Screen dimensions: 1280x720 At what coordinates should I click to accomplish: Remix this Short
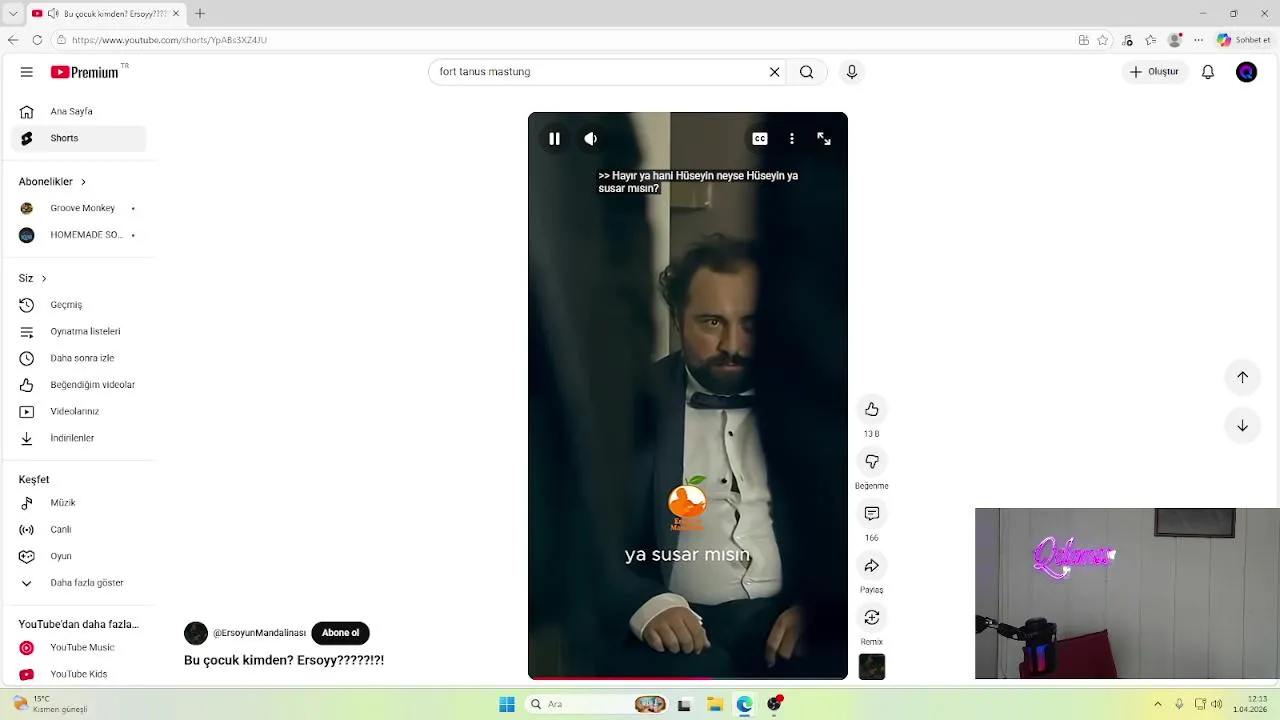(872, 617)
